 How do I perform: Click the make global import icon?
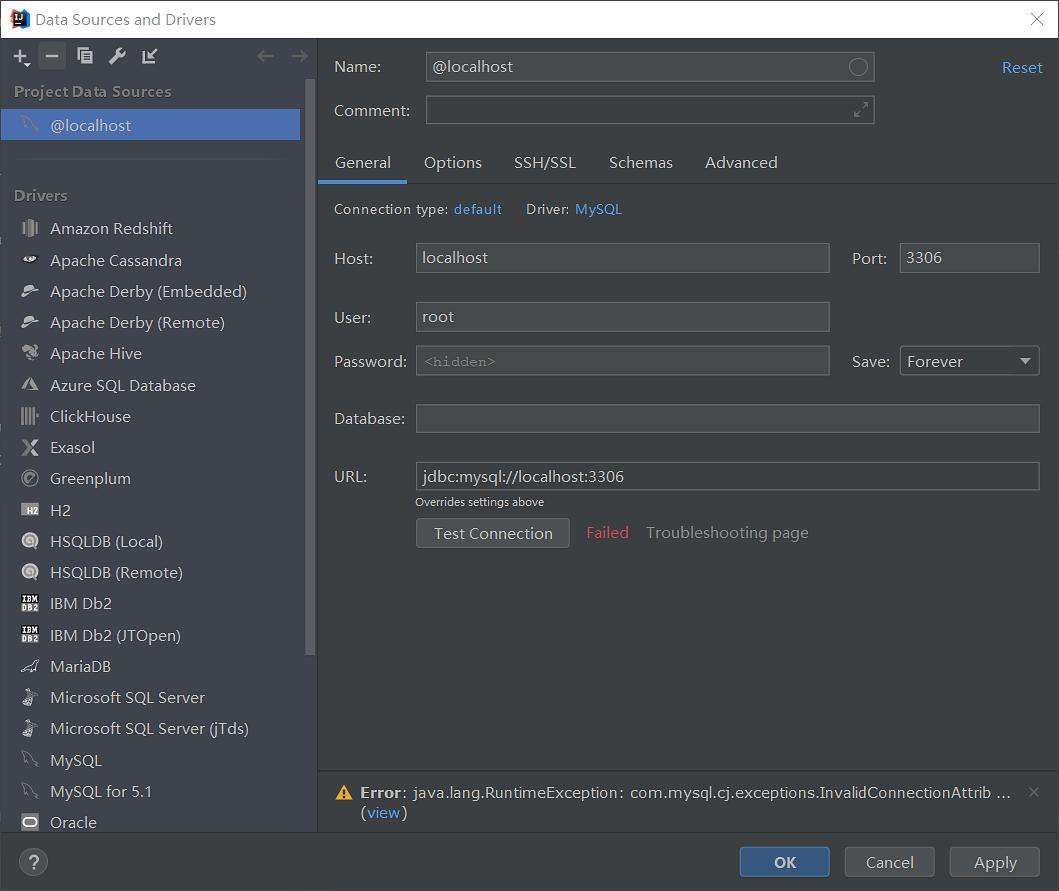pyautogui.click(x=149, y=56)
